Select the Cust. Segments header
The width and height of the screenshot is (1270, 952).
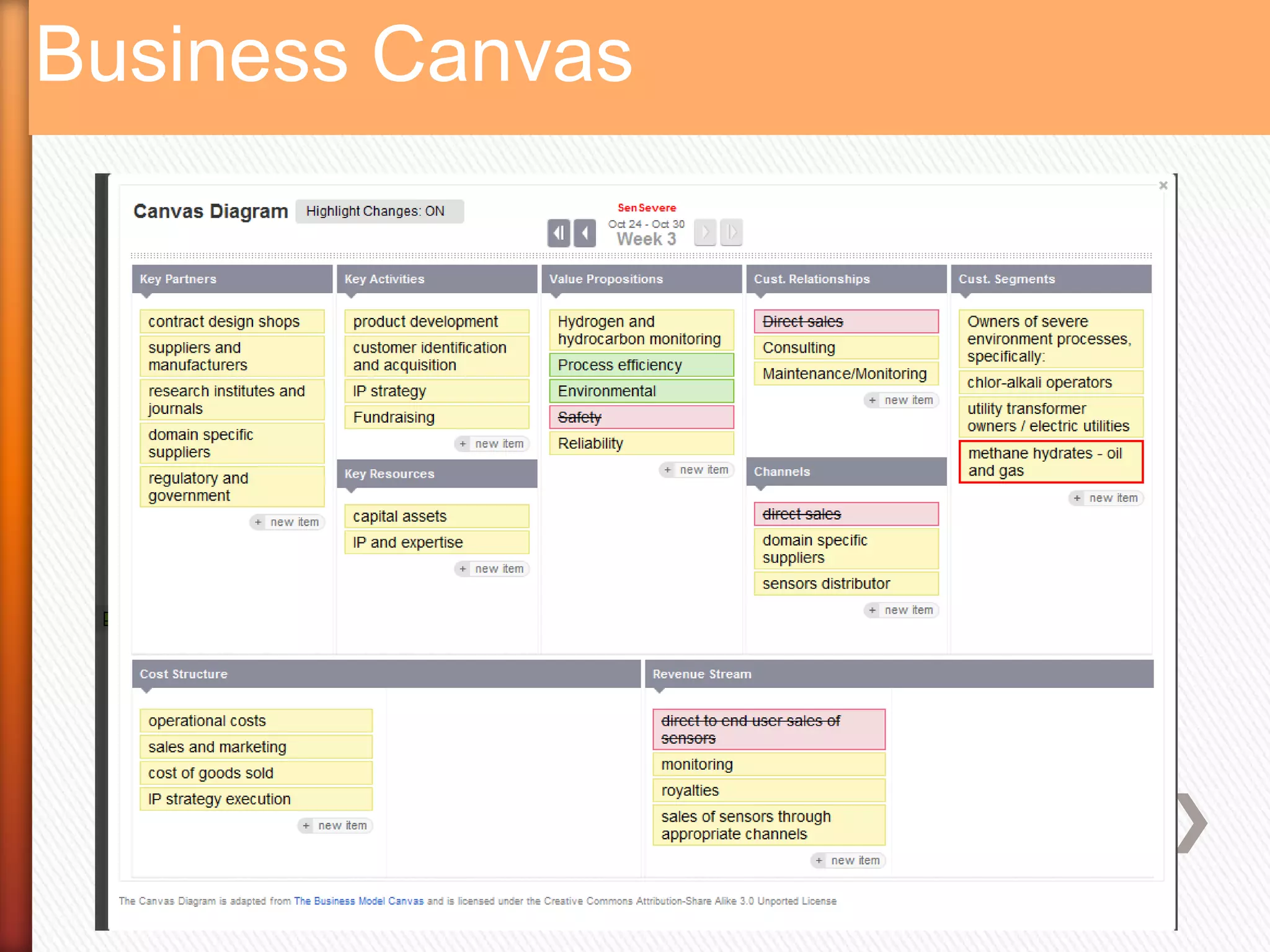(1051, 279)
